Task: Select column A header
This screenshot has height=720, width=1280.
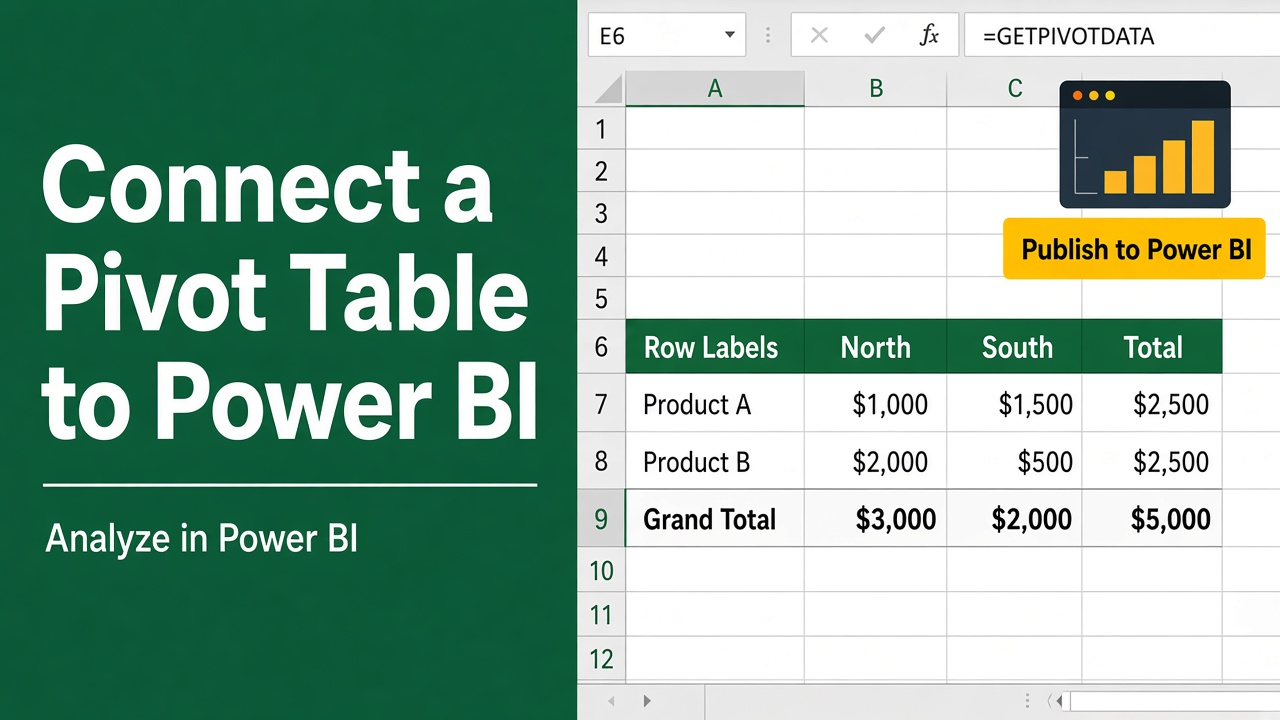Action: click(x=715, y=89)
